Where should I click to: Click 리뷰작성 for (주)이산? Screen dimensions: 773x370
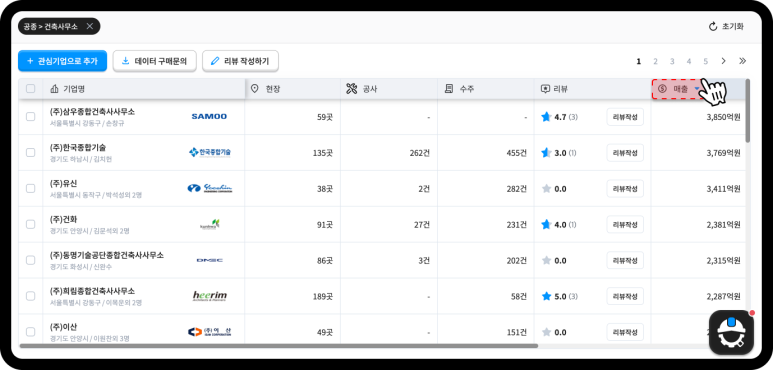pos(625,332)
